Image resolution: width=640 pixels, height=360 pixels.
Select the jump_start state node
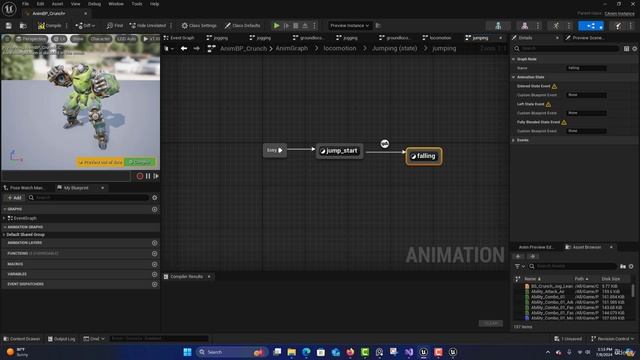340,151
